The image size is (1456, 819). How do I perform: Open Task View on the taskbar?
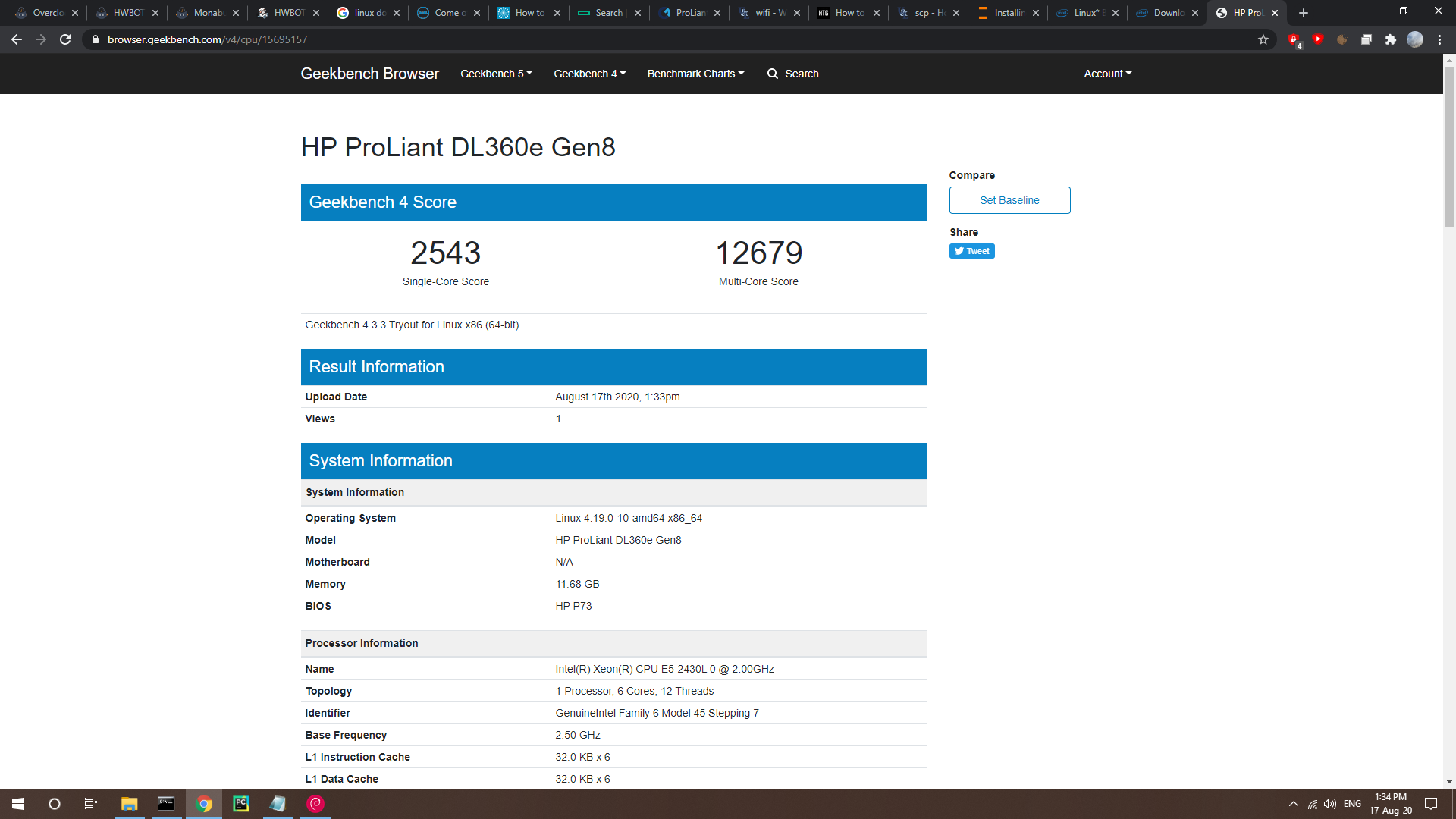tap(91, 804)
